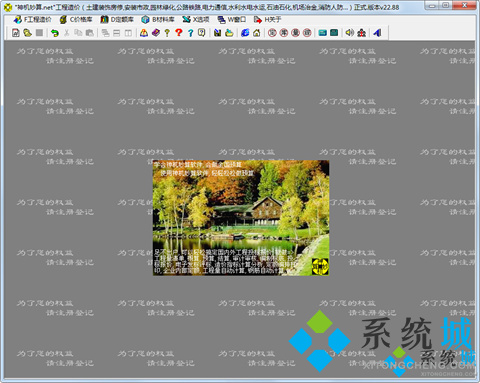The width and height of the screenshot is (480, 383).
Task: Click the speaker sound icon
Action: (x=349, y=33)
